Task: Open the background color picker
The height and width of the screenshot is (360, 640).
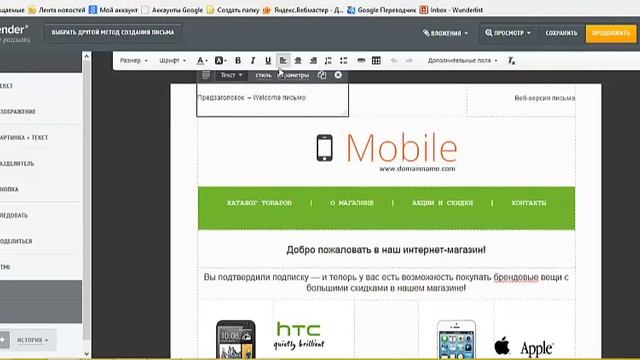Action: pos(220,61)
